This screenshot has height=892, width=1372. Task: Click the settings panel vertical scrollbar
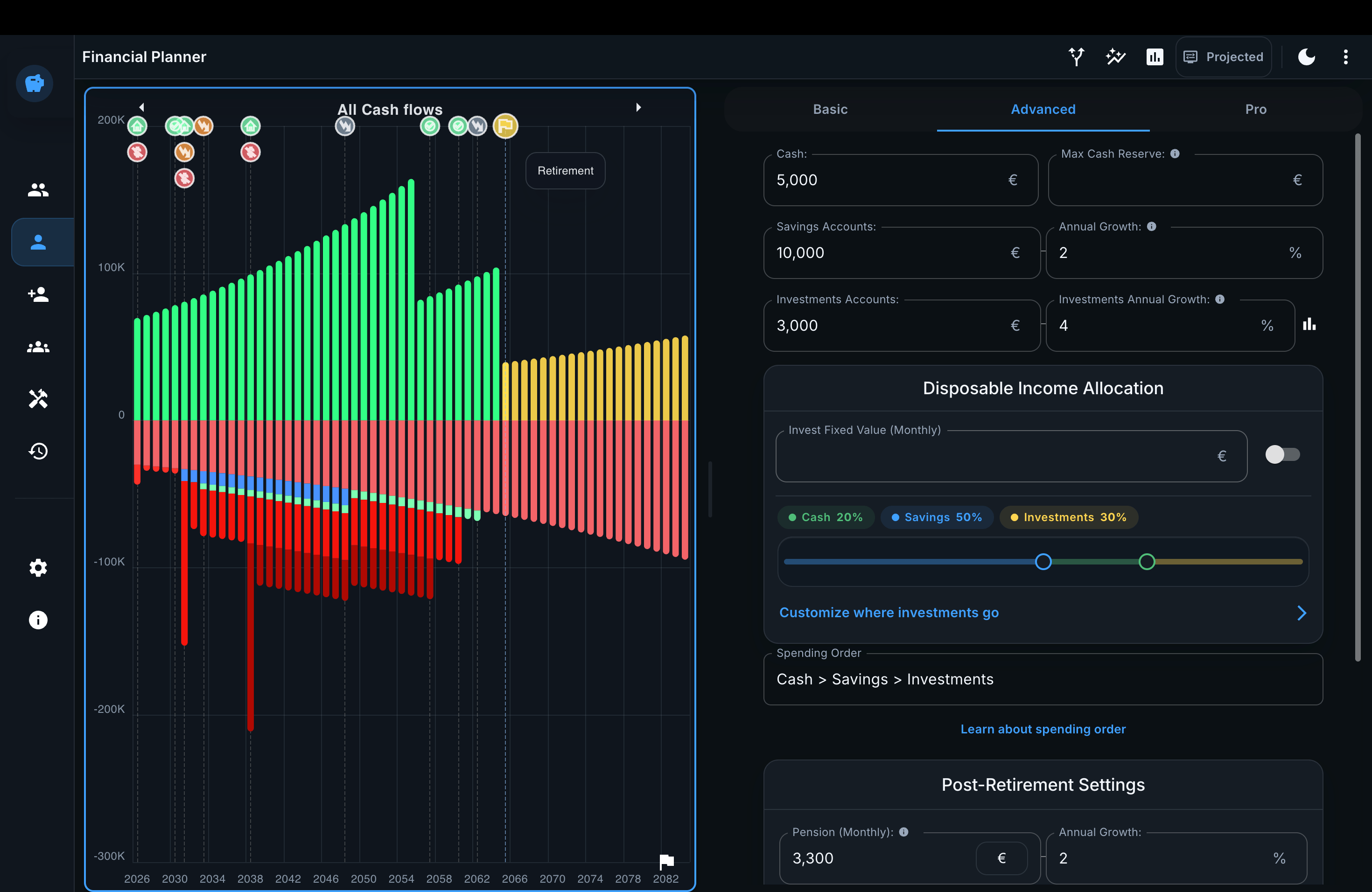1358,397
